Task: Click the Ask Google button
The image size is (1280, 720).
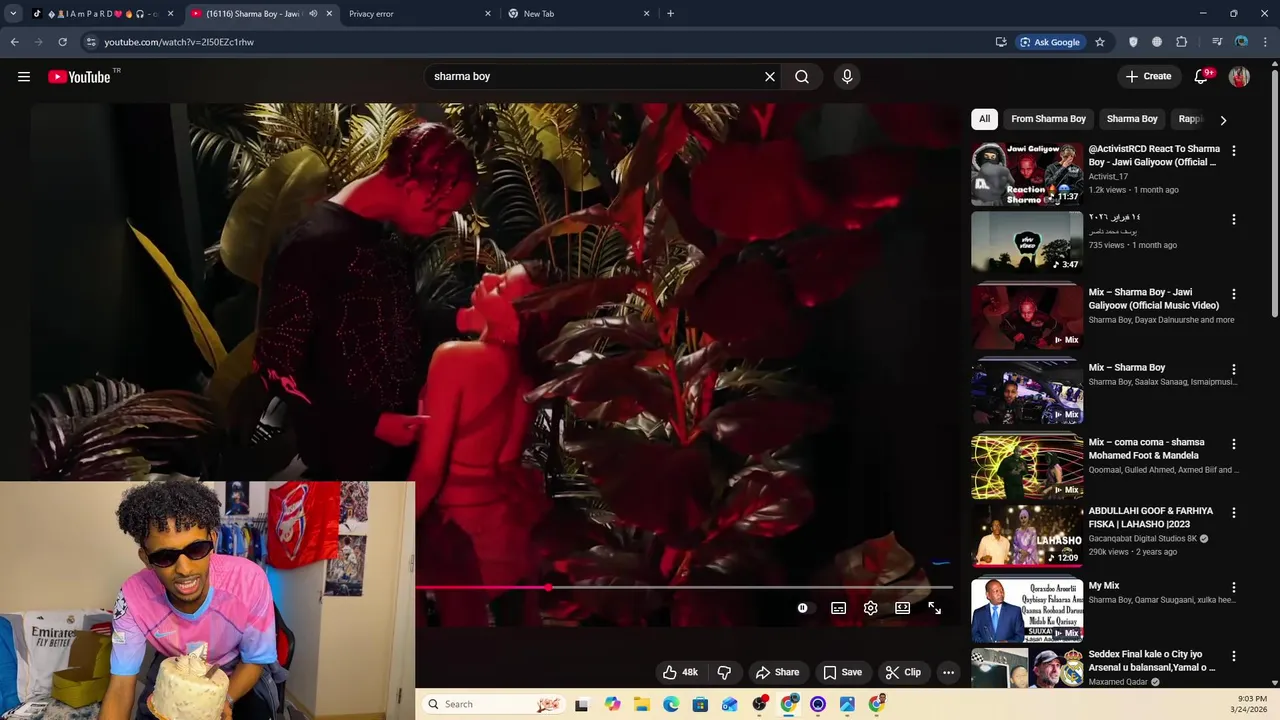Action: 1050,42
